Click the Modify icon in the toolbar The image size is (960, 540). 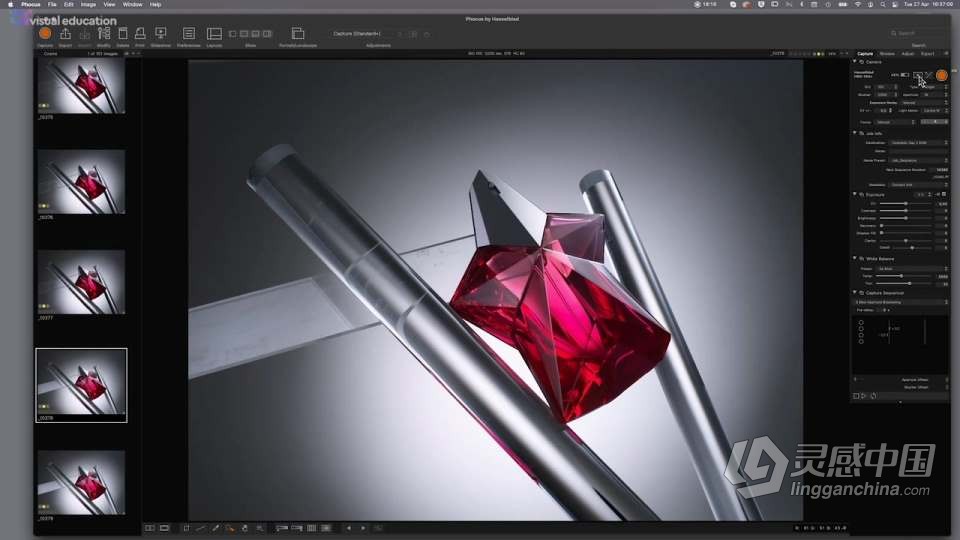[104, 33]
